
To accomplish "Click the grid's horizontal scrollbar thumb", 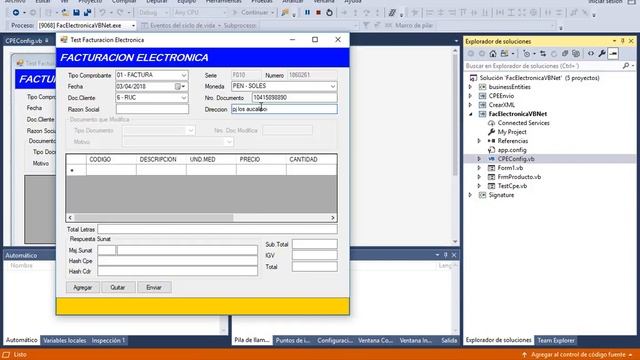I will coord(154,218).
